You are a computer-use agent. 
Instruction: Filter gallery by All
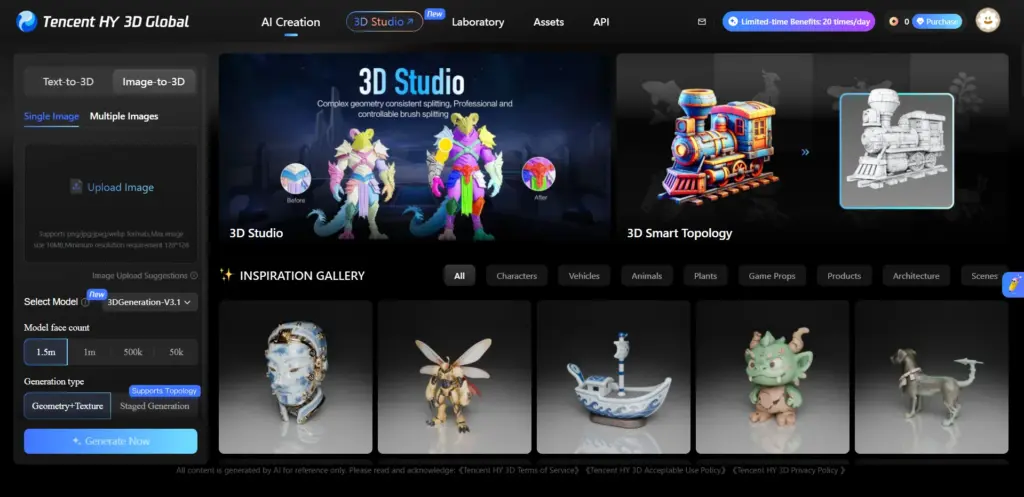(x=459, y=276)
